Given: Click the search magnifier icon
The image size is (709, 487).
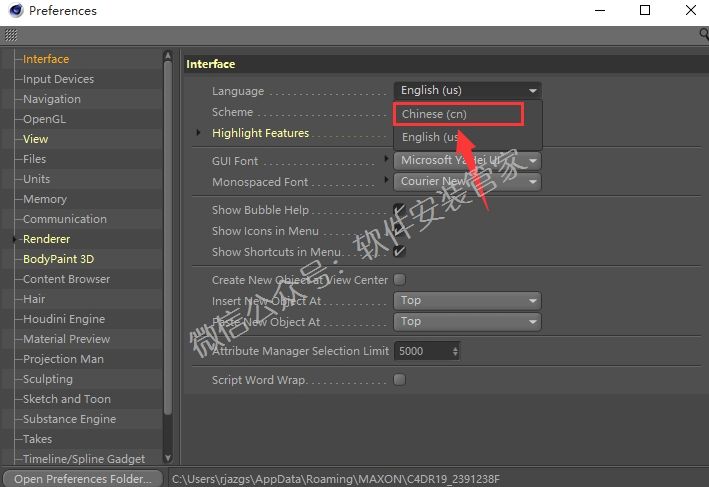Looking at the screenshot, I should [x=703, y=35].
